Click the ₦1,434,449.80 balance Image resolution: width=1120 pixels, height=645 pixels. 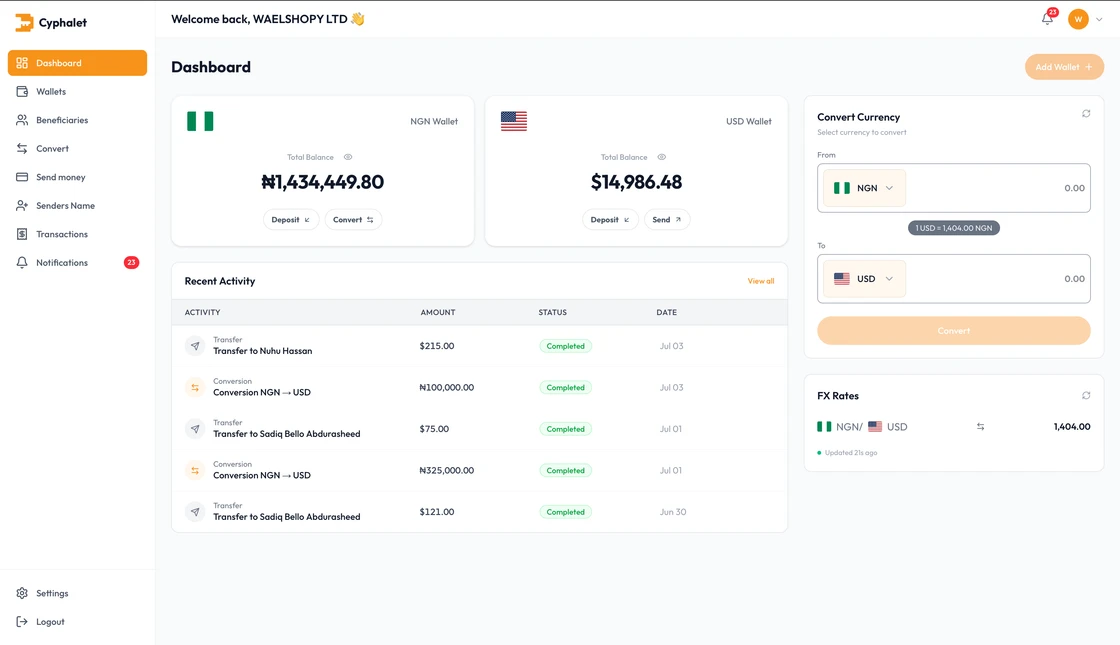(322, 182)
